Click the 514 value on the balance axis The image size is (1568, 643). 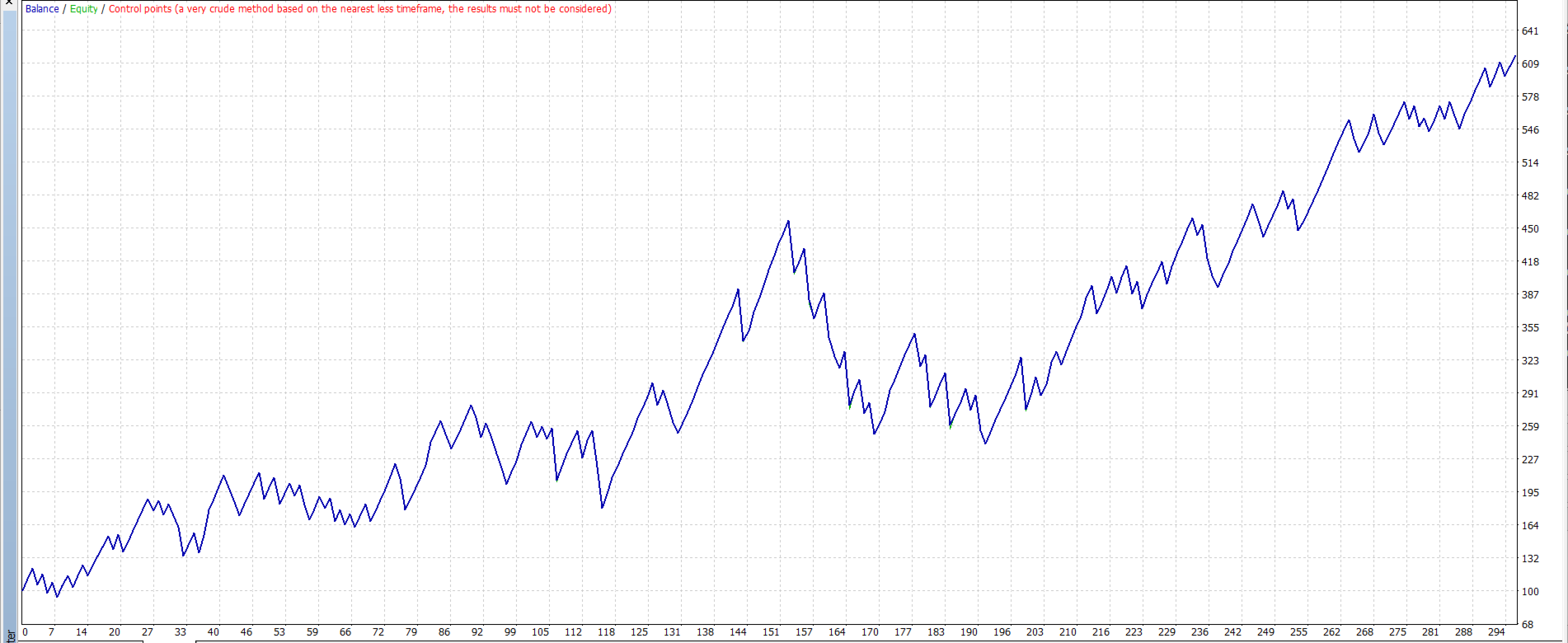(x=1530, y=163)
